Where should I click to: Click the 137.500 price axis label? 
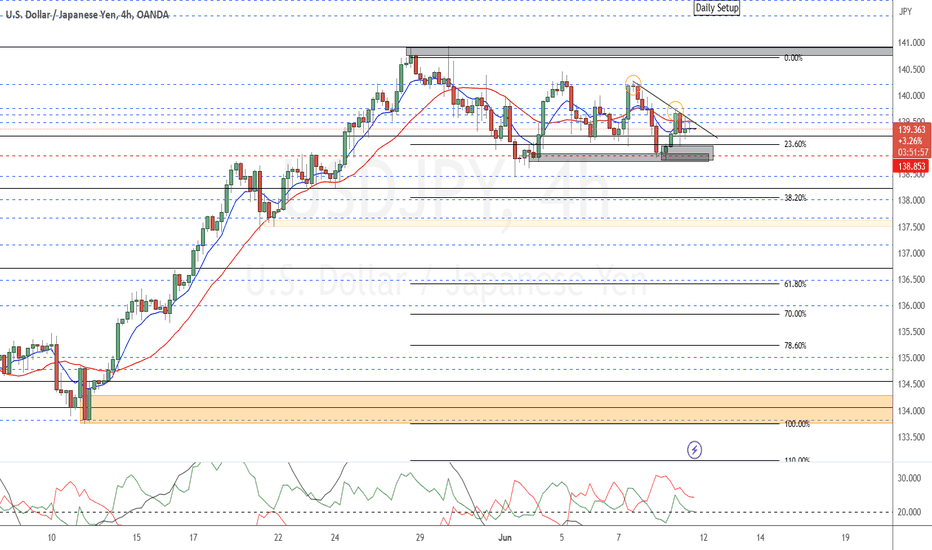(x=911, y=227)
